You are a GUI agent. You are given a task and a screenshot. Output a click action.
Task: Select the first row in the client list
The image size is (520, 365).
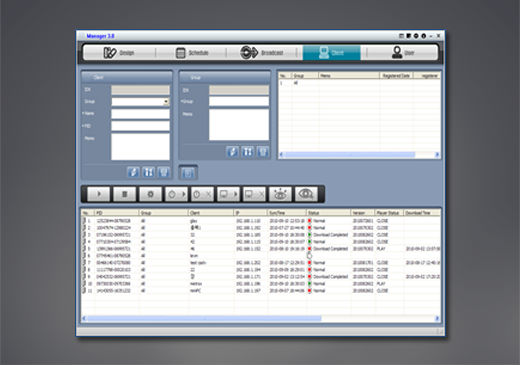click(x=261, y=221)
